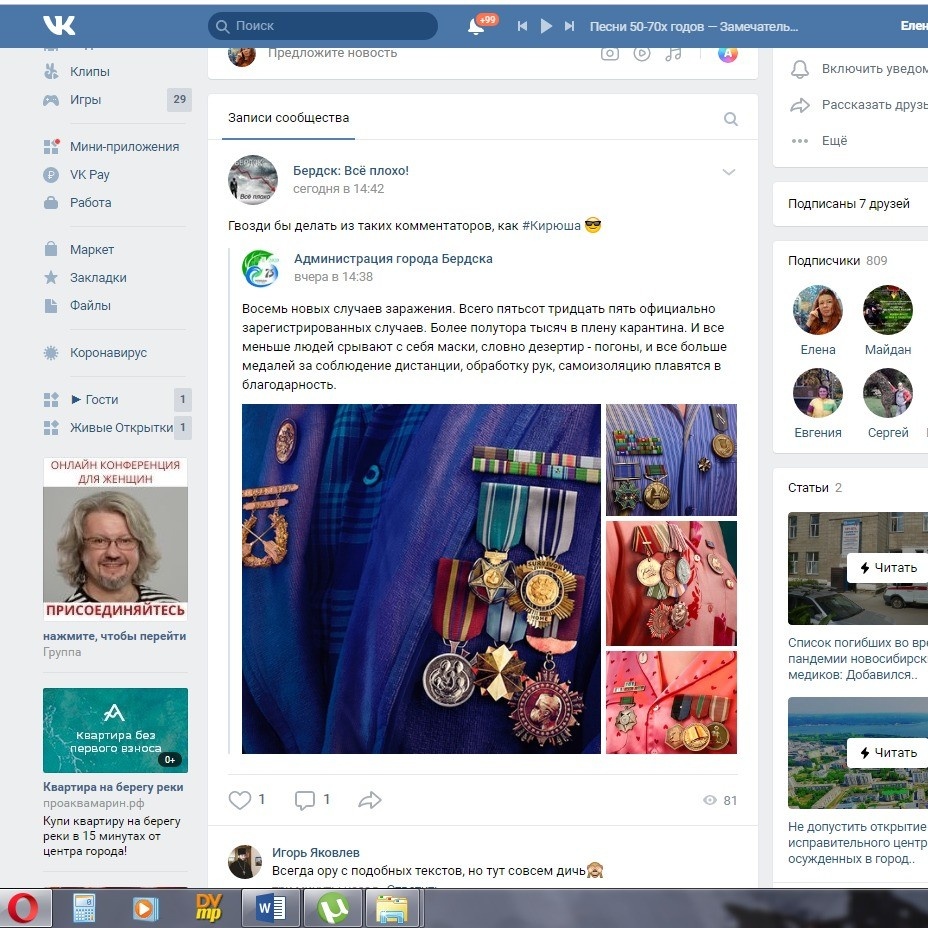Select Записи сообщества tab
The width and height of the screenshot is (928, 928).
(x=288, y=118)
